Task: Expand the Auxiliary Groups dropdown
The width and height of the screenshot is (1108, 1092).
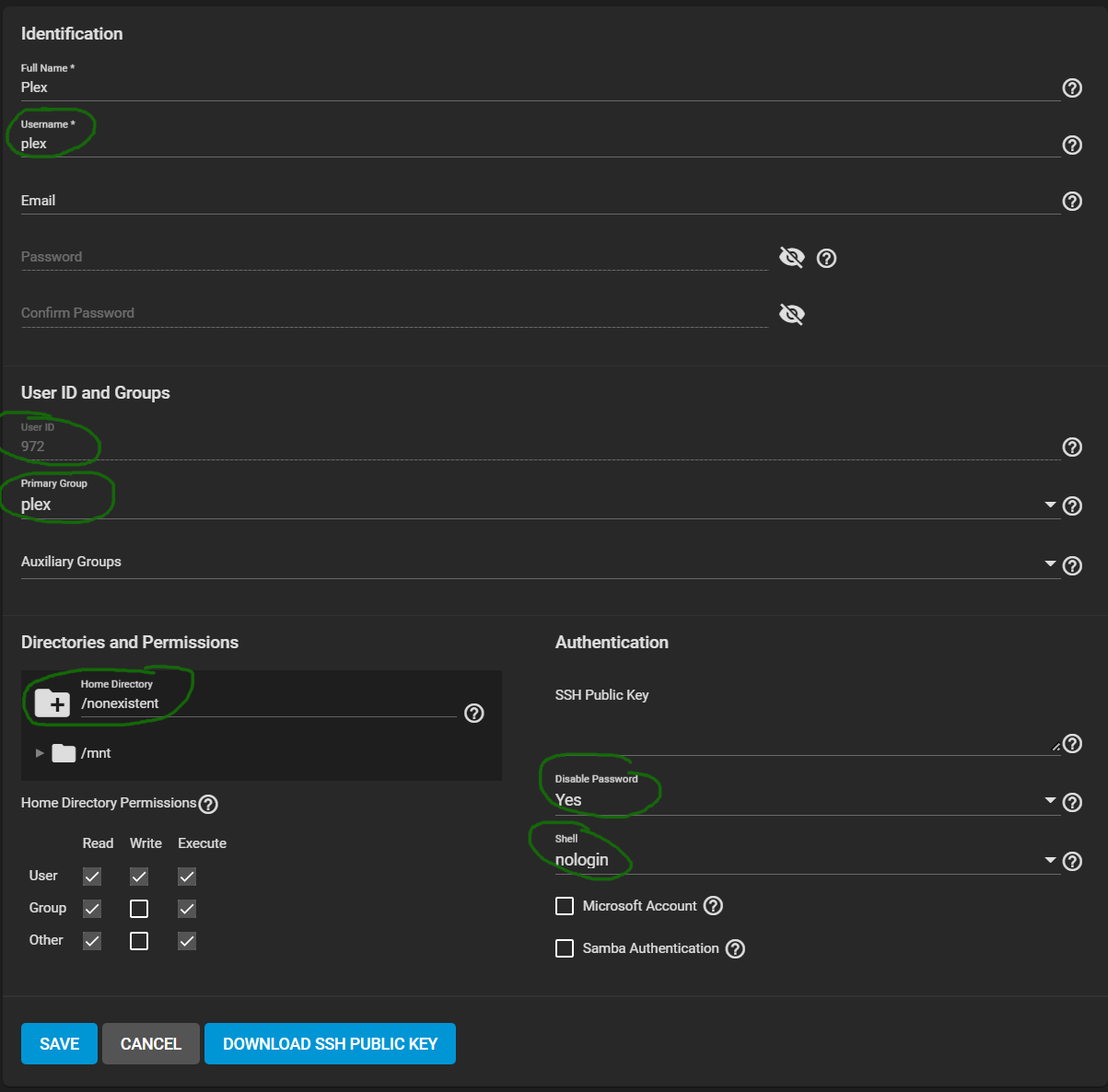Action: coord(1050,563)
